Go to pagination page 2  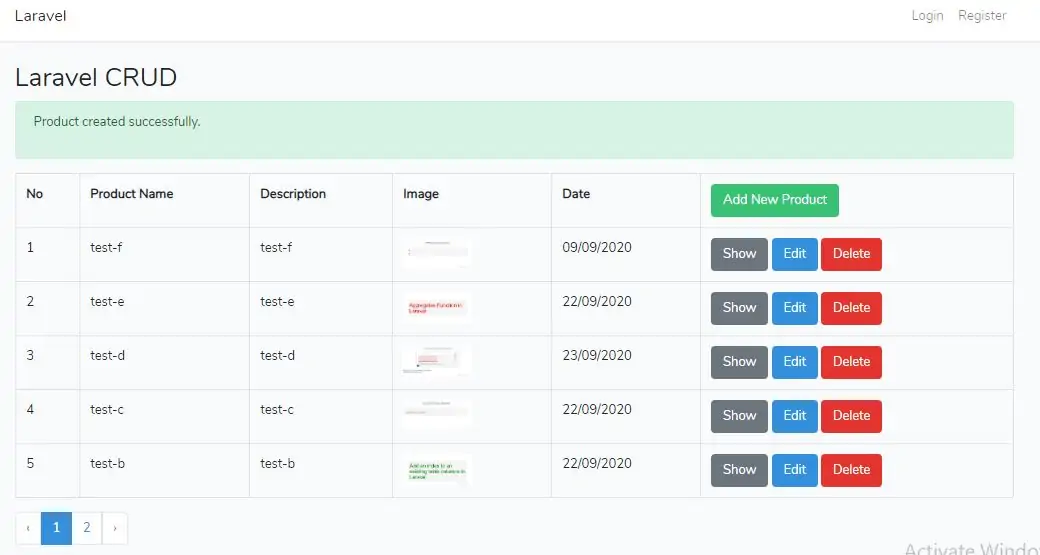click(x=86, y=528)
